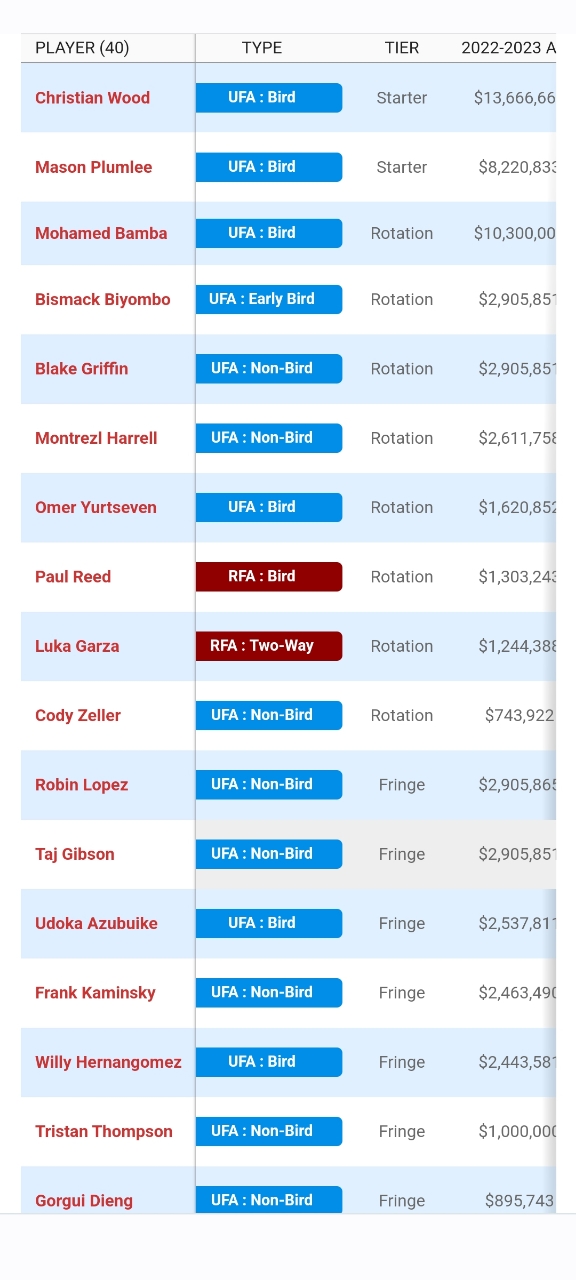
Task: Open Taj Gibson's highlighted row link
Action: point(75,854)
